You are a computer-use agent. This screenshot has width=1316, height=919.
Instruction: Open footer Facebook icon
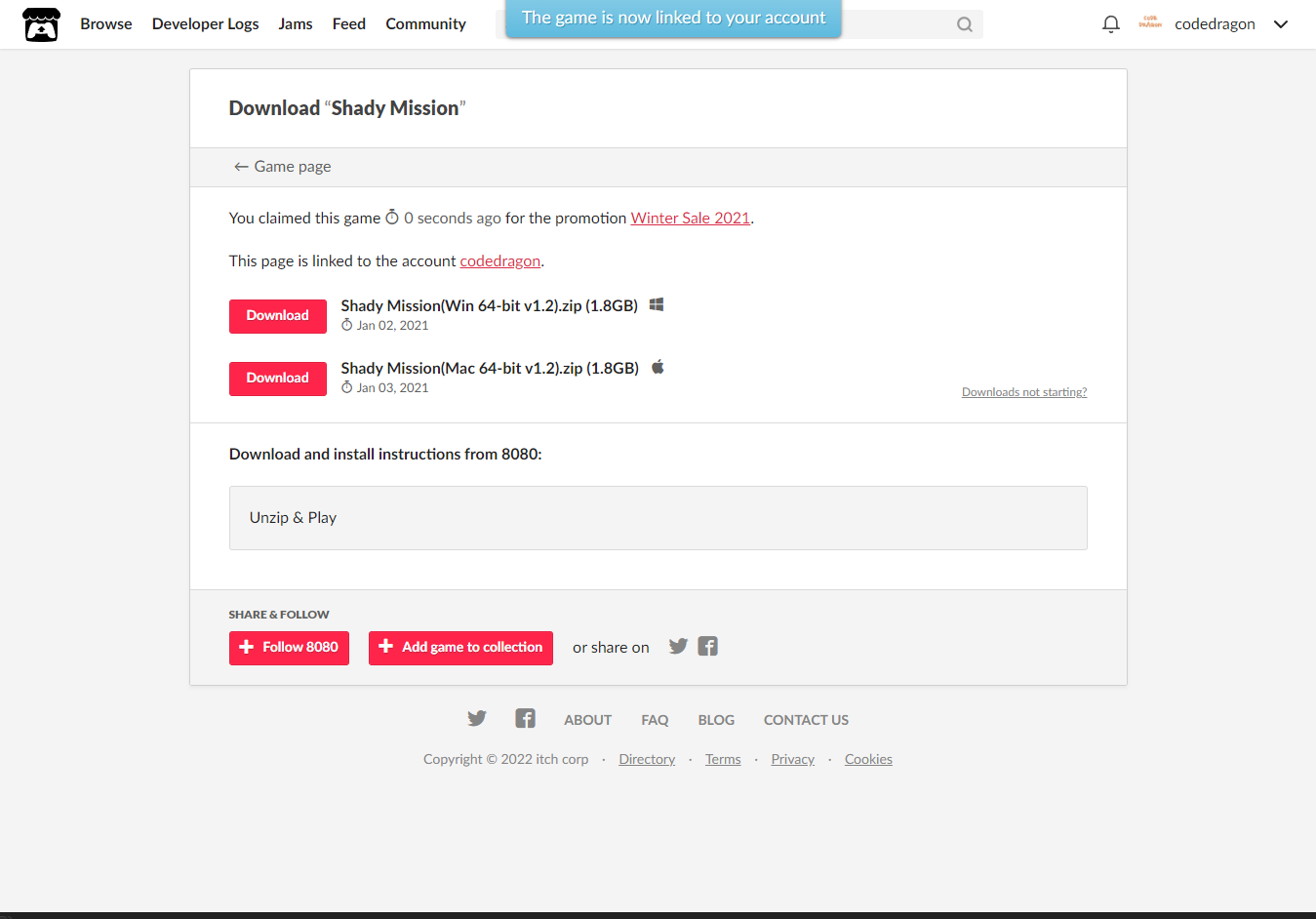tap(525, 719)
